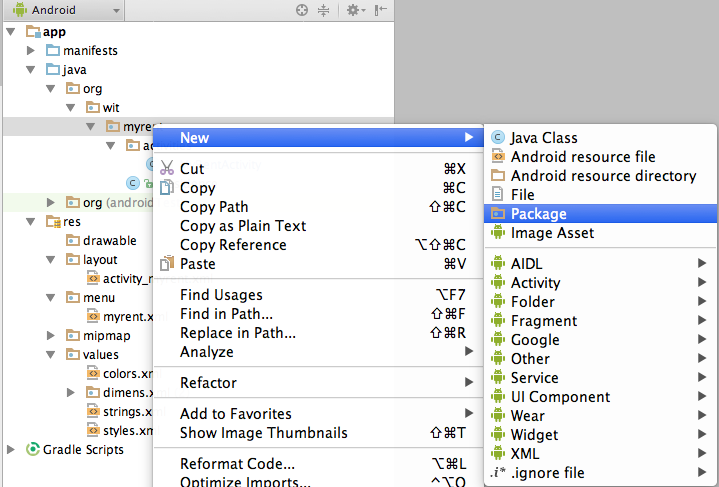Expand the manifests folder arrow

pyautogui.click(x=32, y=51)
